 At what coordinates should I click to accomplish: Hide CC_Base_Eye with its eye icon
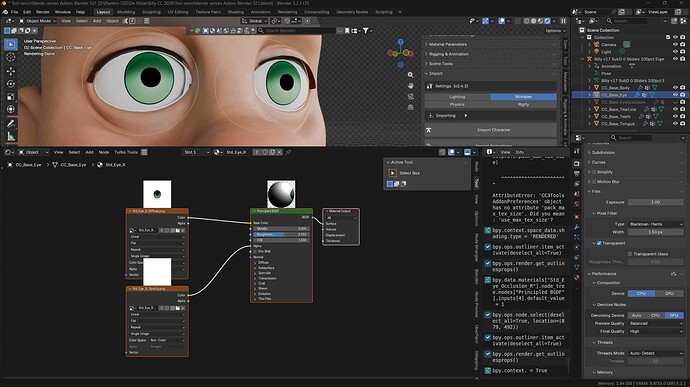675,95
